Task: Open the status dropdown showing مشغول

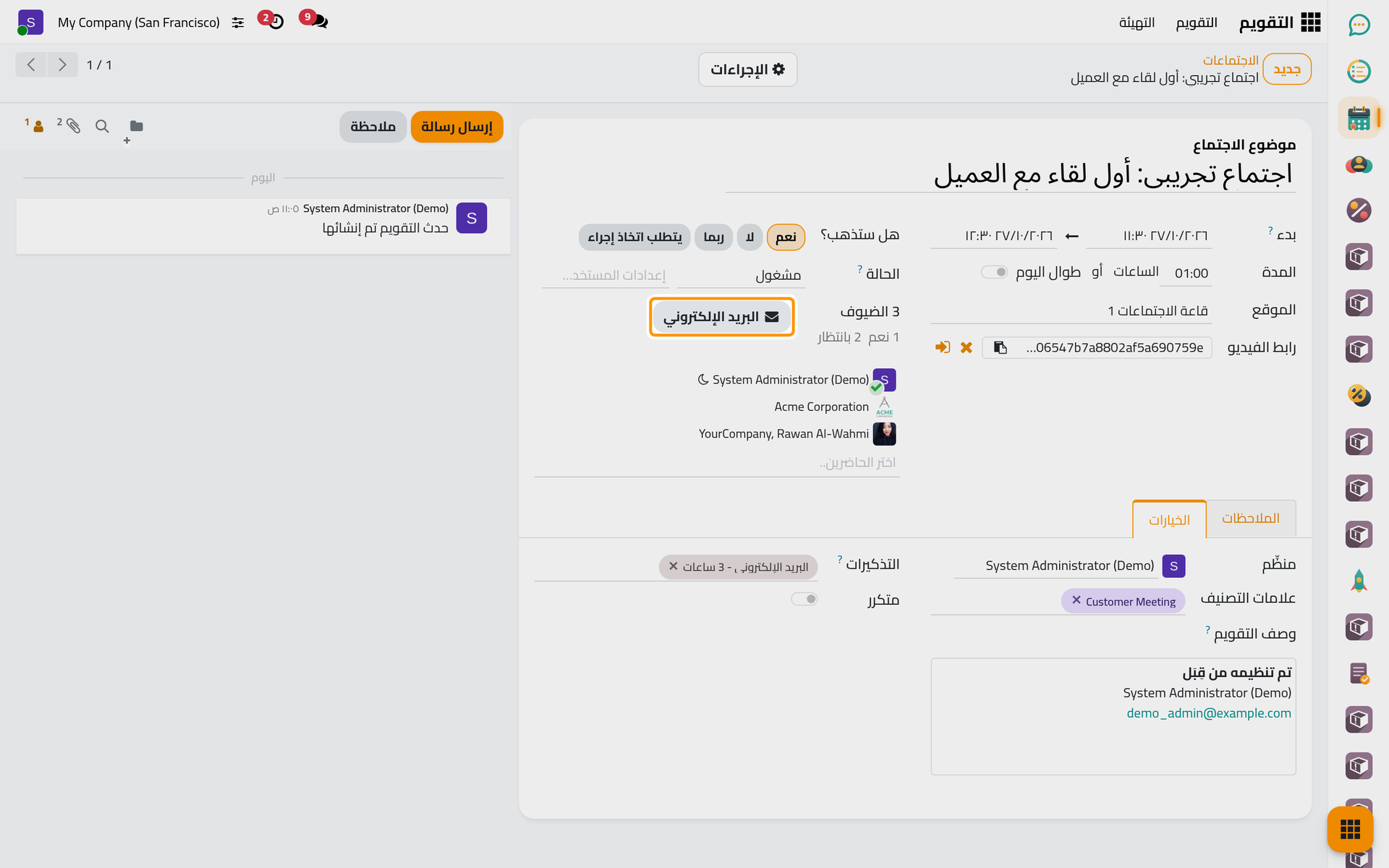Action: click(x=741, y=275)
